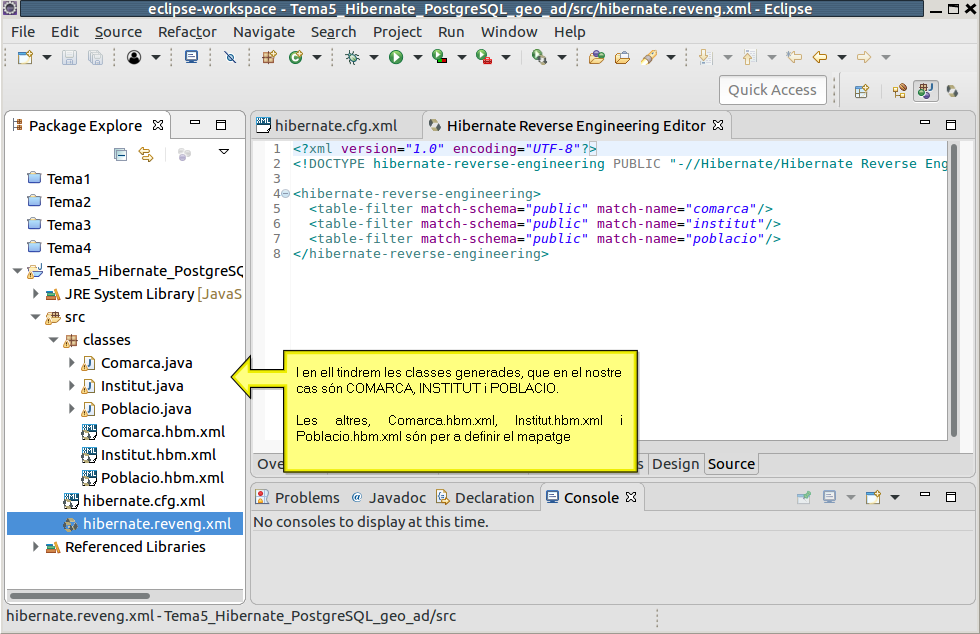The height and width of the screenshot is (634, 980).
Task: Collapse the hibernate-reverse-engineering fold marker
Action: coord(285,194)
